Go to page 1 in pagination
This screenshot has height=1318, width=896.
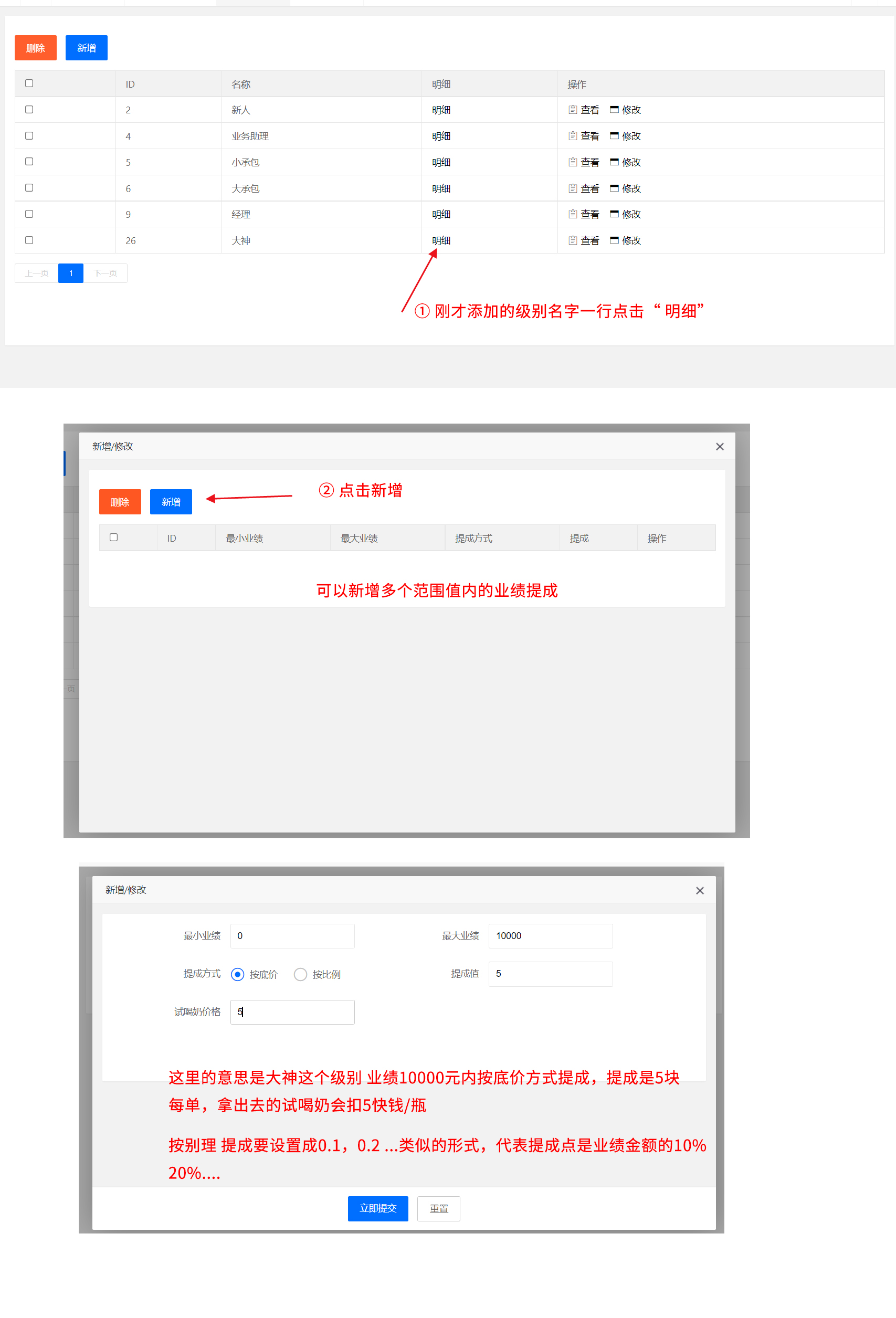click(x=71, y=273)
